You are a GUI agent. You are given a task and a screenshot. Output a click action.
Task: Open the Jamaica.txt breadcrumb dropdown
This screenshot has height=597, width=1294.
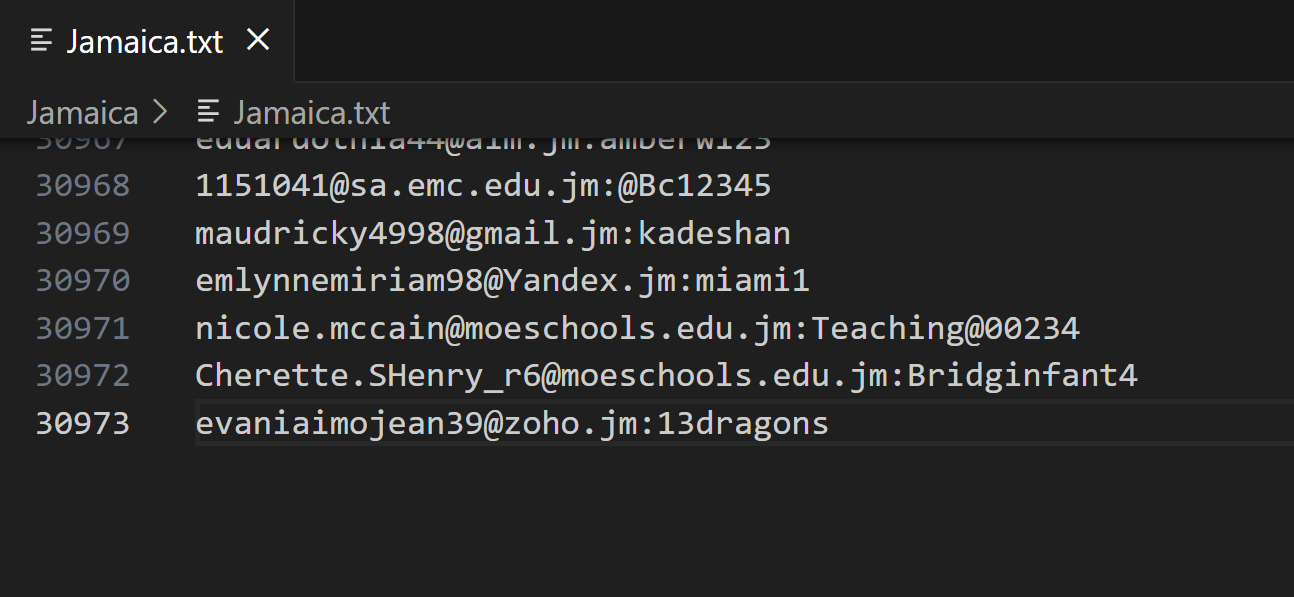click(x=311, y=112)
